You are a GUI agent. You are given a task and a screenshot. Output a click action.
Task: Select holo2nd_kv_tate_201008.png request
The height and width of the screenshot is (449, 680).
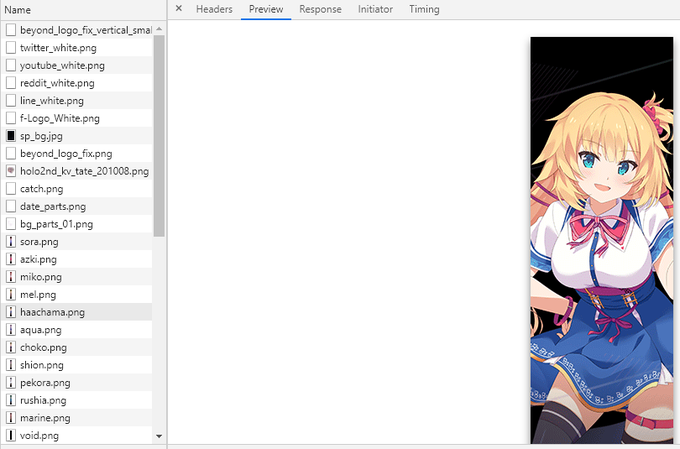click(x=77, y=171)
